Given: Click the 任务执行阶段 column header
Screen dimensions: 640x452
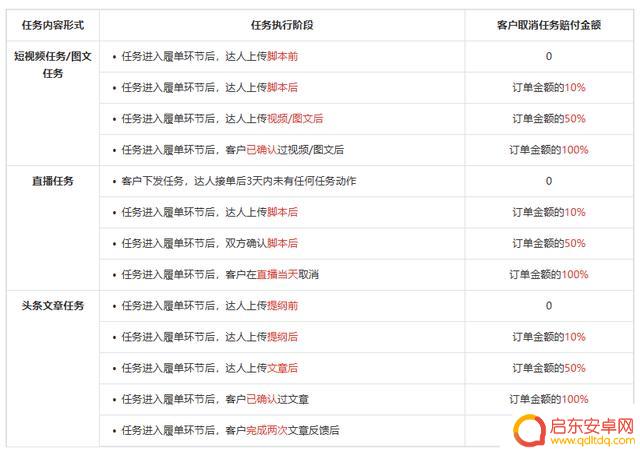Looking at the screenshot, I should 282,25.
